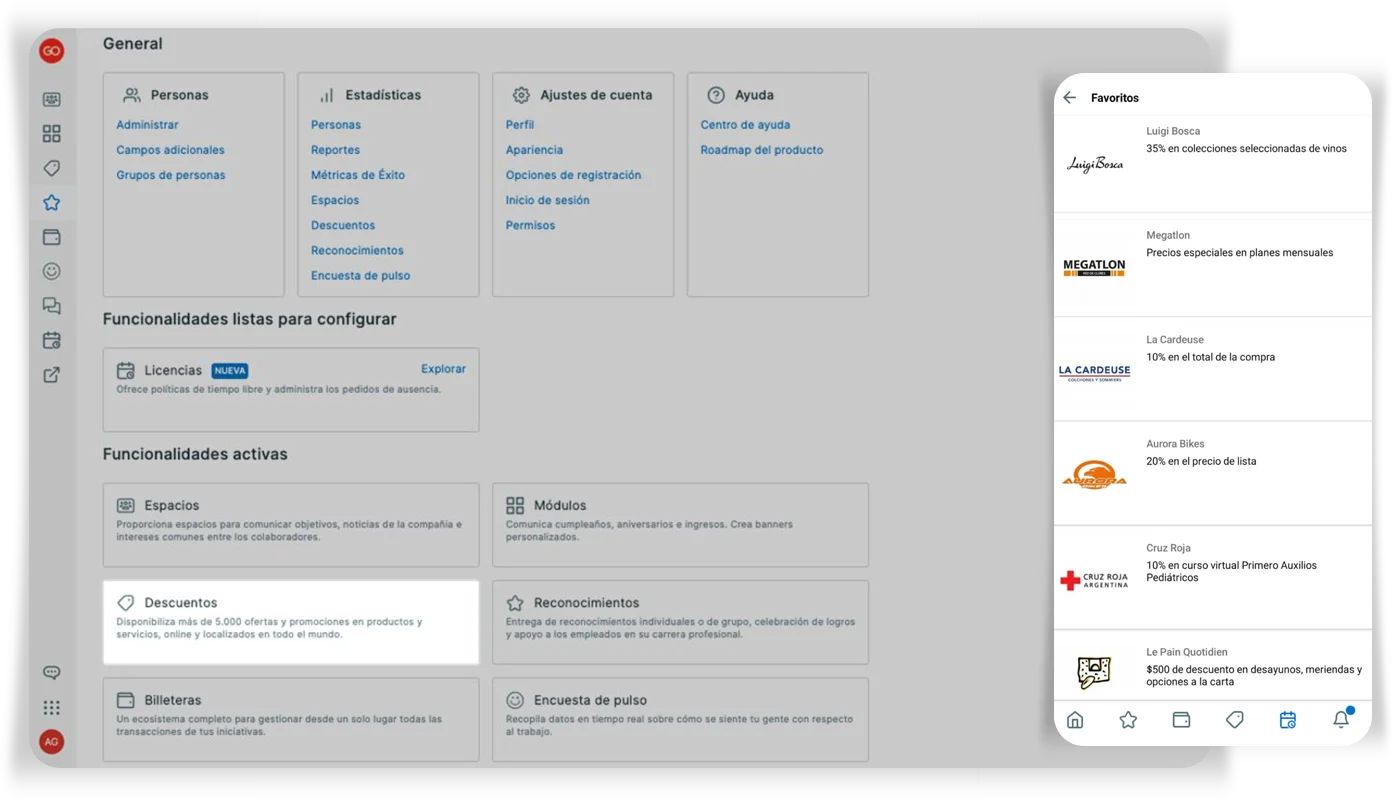Open the Licencias calendar sidebar icon
Image resolution: width=1394 pixels, height=803 pixels.
pos(52,340)
